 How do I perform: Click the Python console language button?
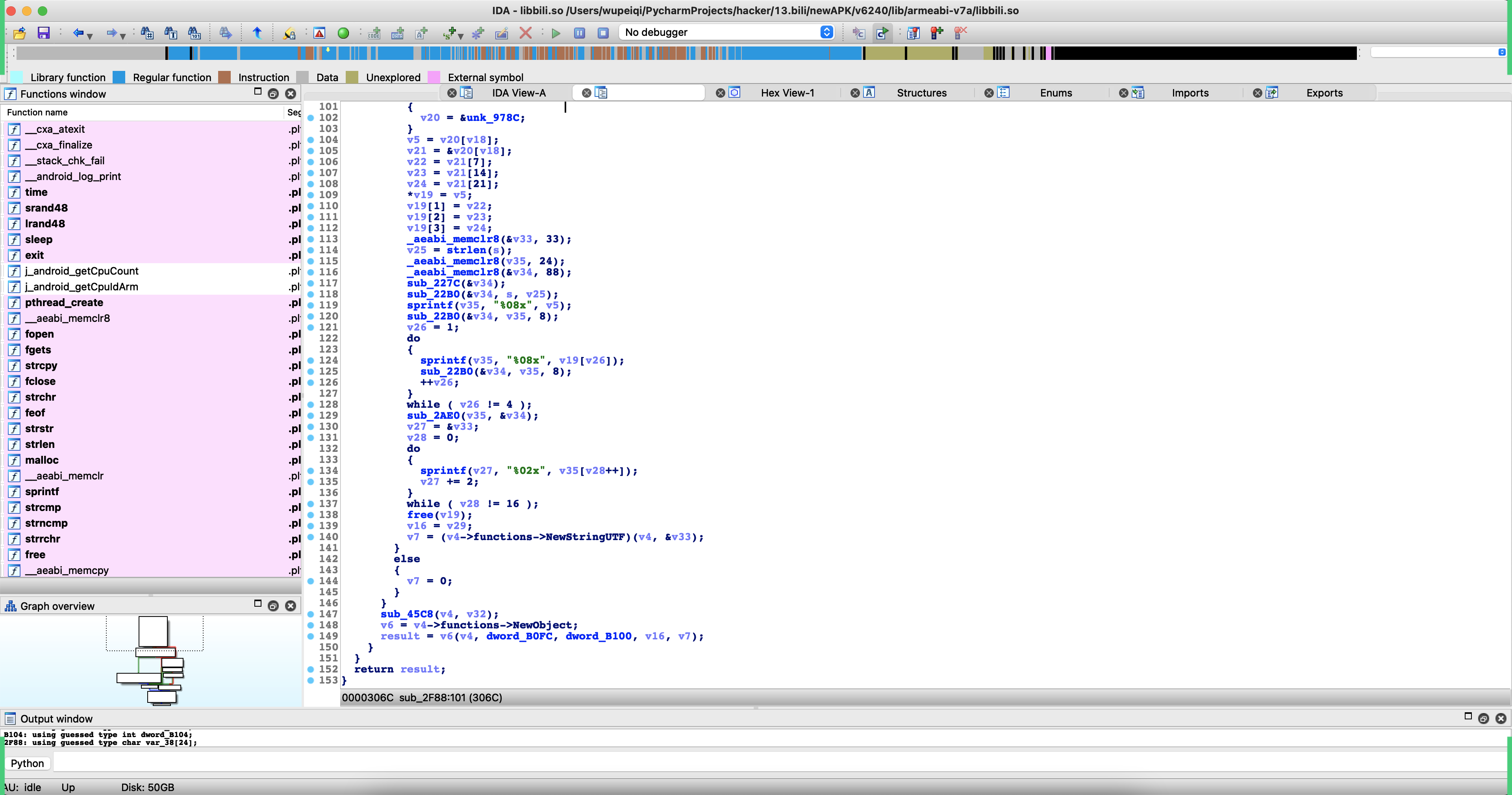(28, 763)
